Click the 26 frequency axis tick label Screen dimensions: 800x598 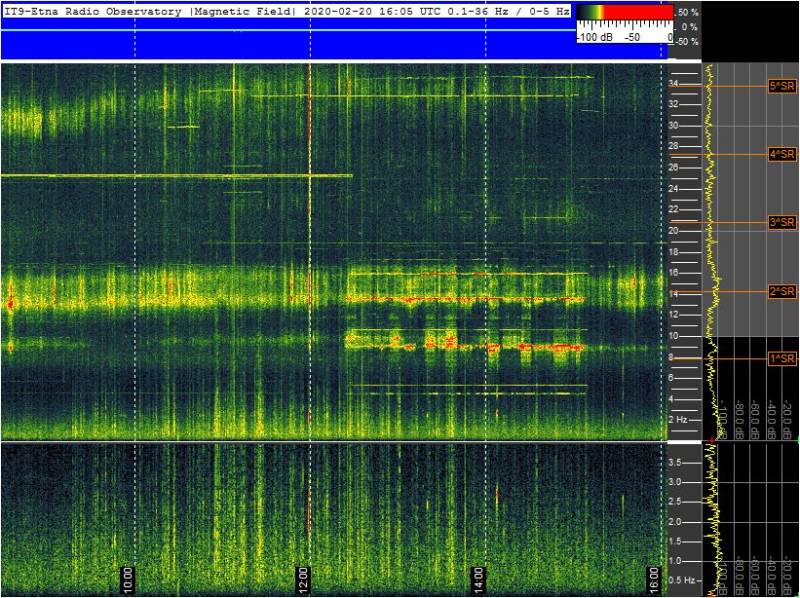(673, 167)
